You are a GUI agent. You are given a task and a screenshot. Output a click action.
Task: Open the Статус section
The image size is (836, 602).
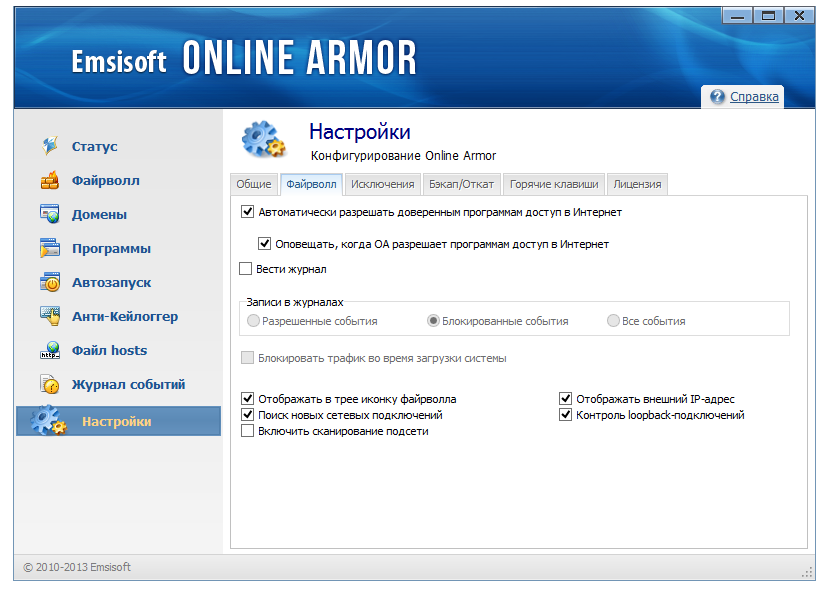coord(94,146)
